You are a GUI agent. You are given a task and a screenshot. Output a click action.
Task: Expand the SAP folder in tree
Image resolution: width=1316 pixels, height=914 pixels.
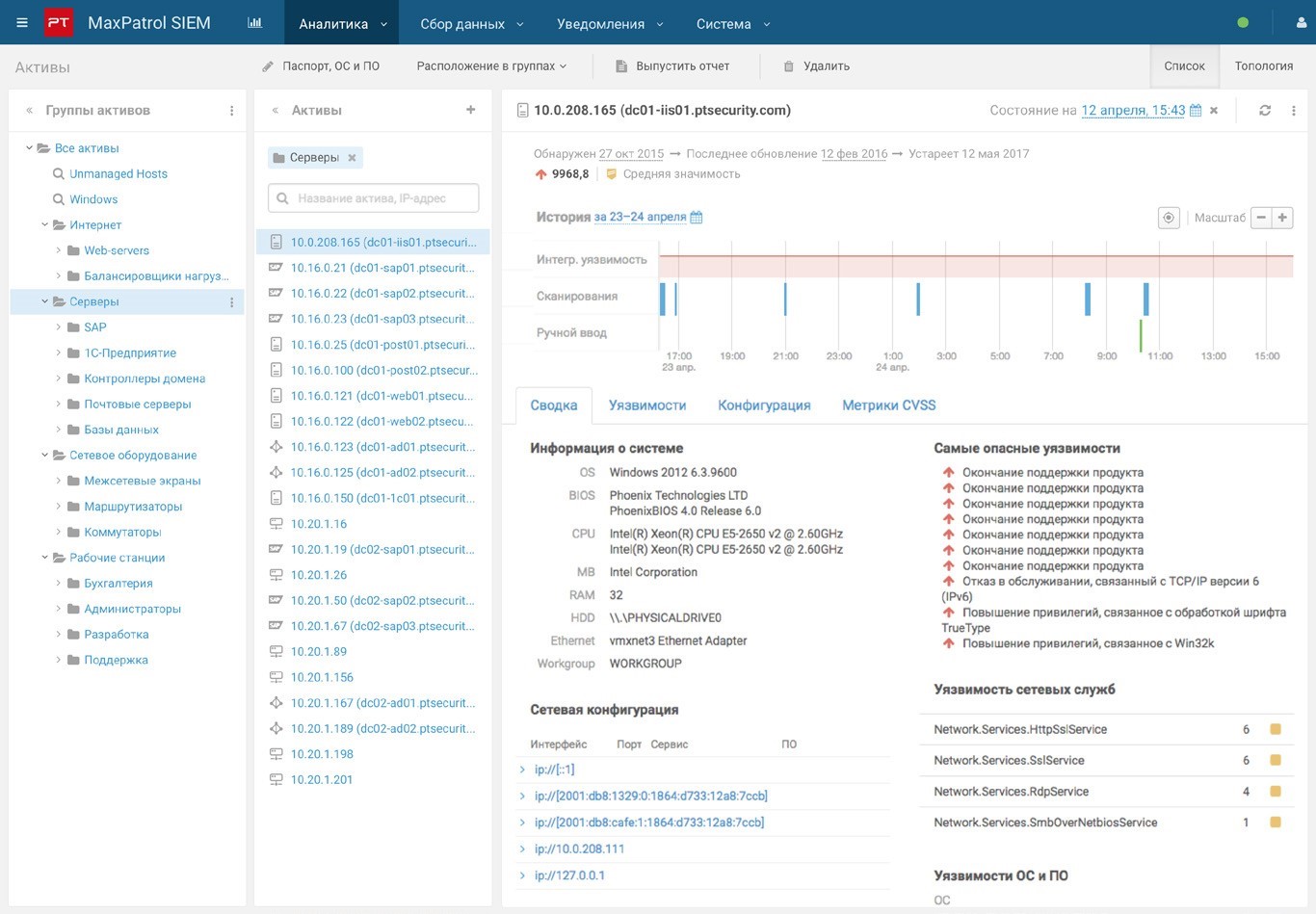pos(59,327)
